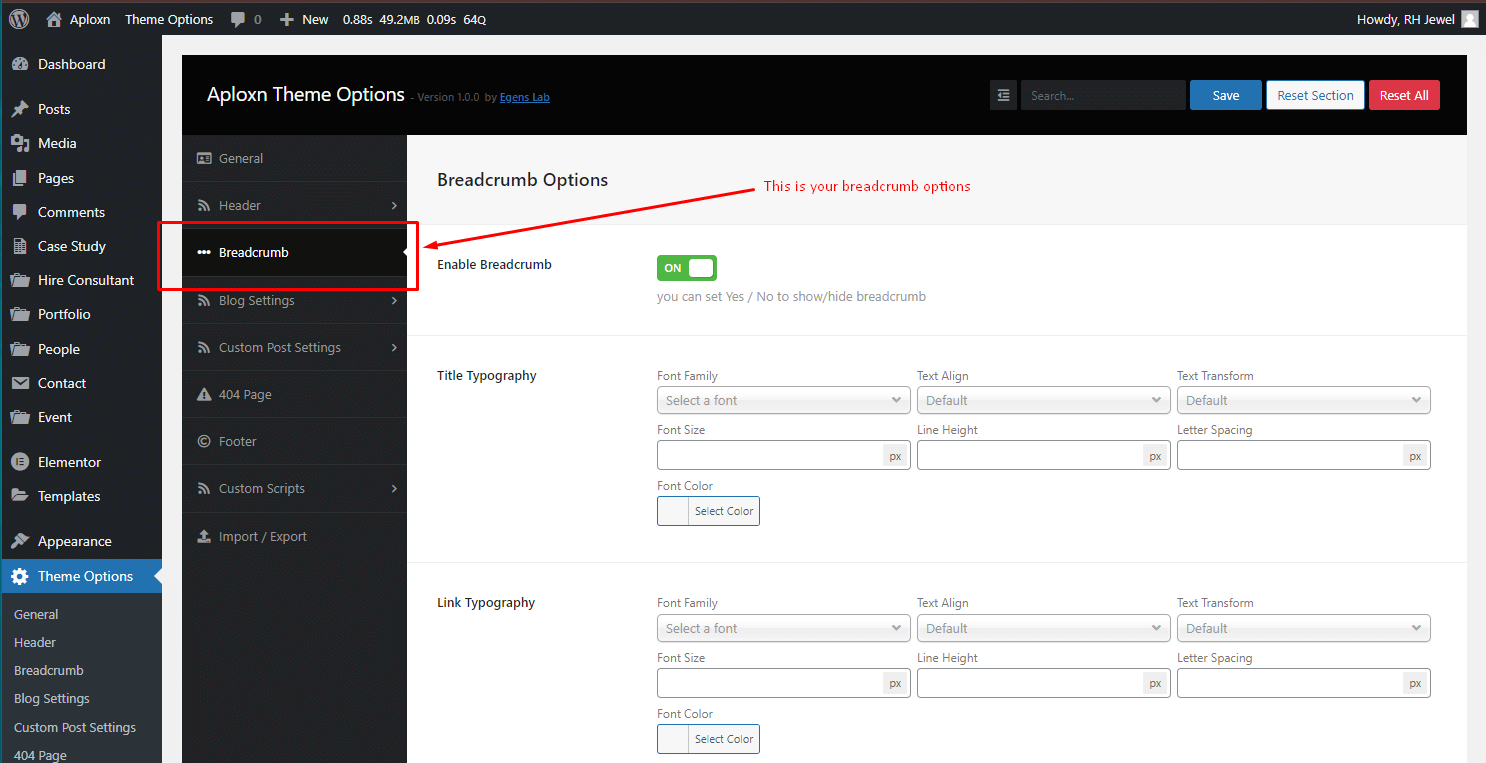Focus the options Search field
Image resolution: width=1486 pixels, height=763 pixels.
point(1103,95)
